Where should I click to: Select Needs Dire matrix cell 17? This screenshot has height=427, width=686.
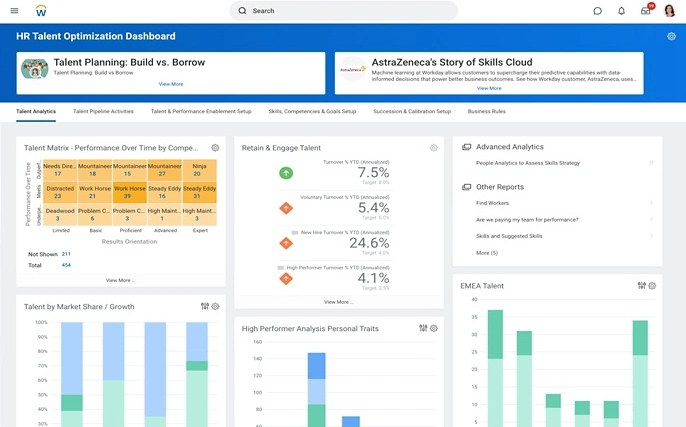point(60,170)
